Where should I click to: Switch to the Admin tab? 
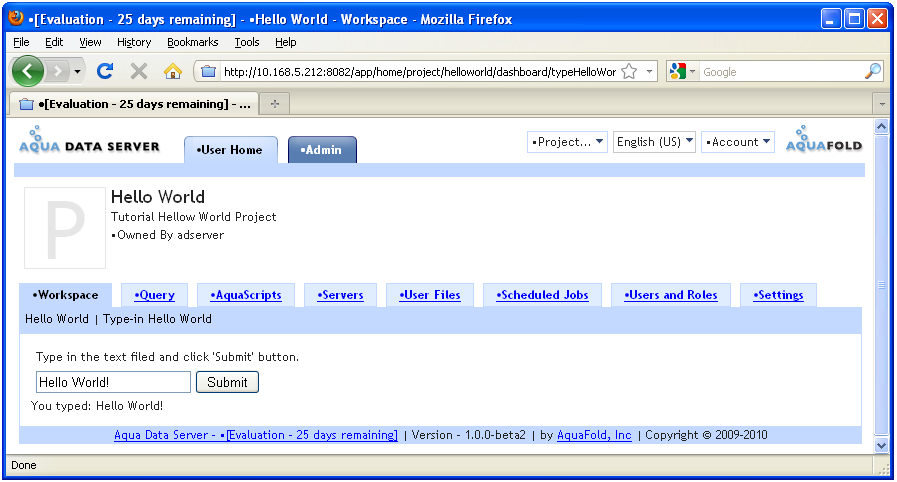click(x=322, y=150)
